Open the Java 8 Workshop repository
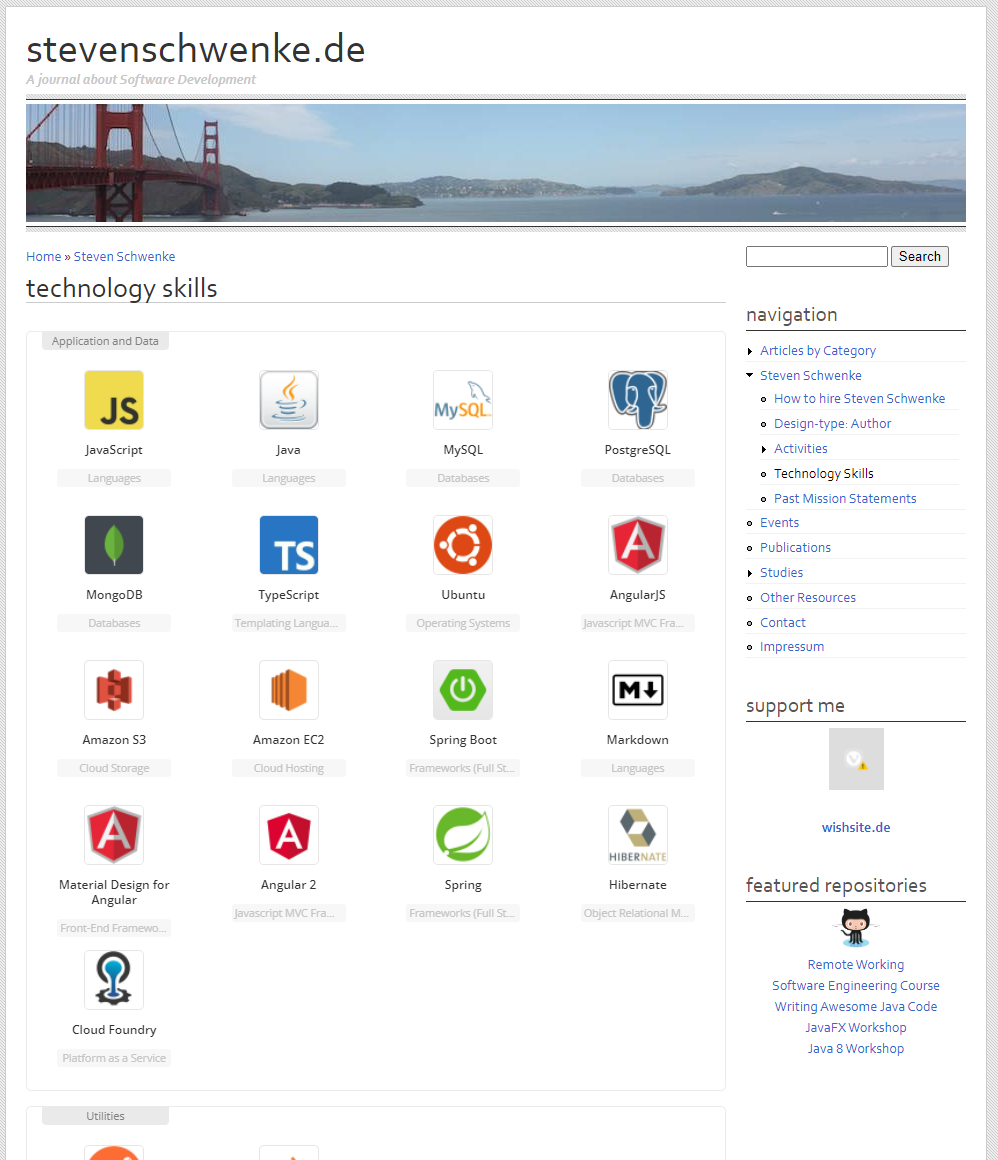 [856, 1048]
